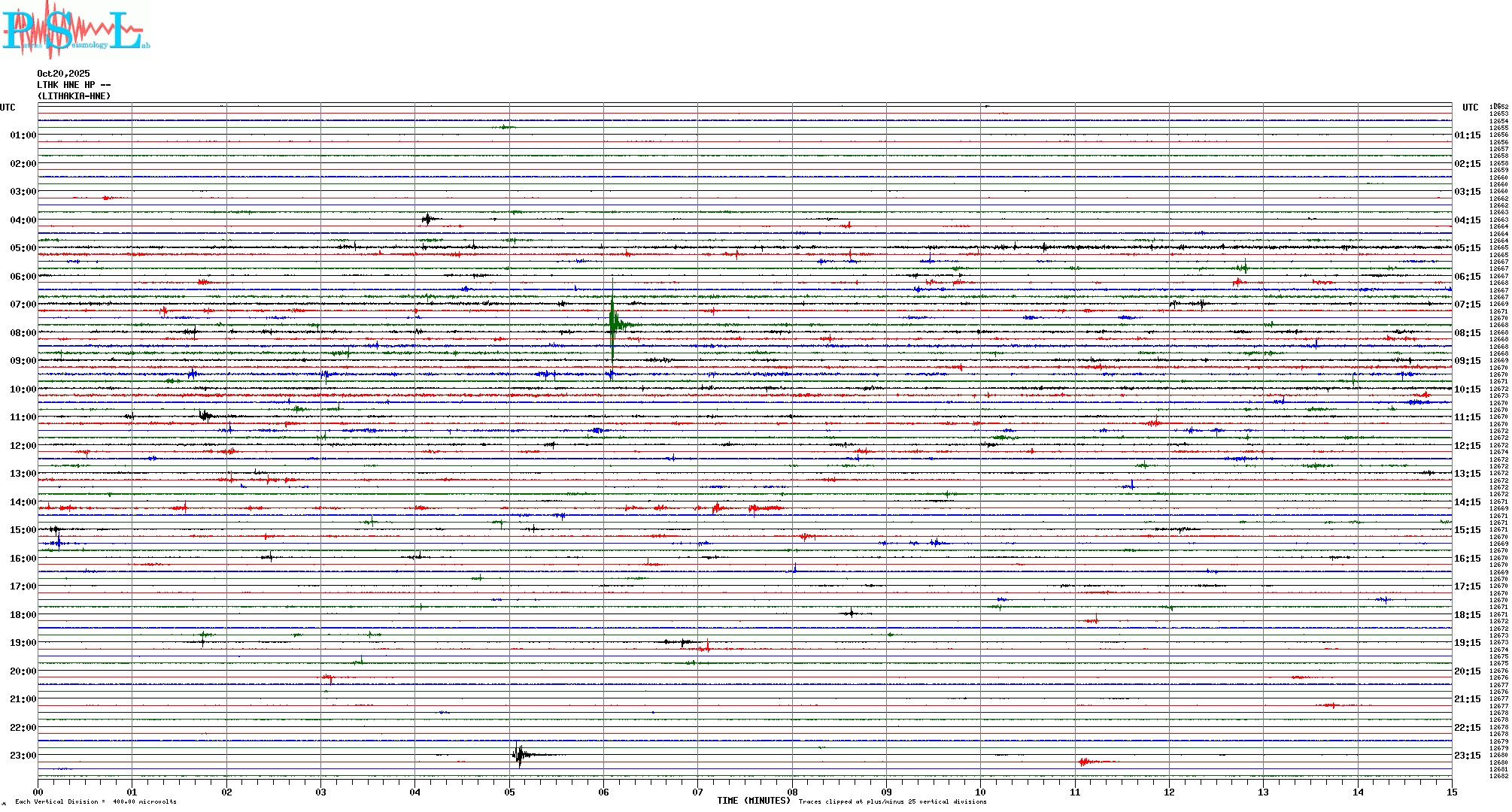The width and height of the screenshot is (1512, 812).
Task: Click the (LITHAKIA-HNE) station name text
Action: tap(74, 96)
